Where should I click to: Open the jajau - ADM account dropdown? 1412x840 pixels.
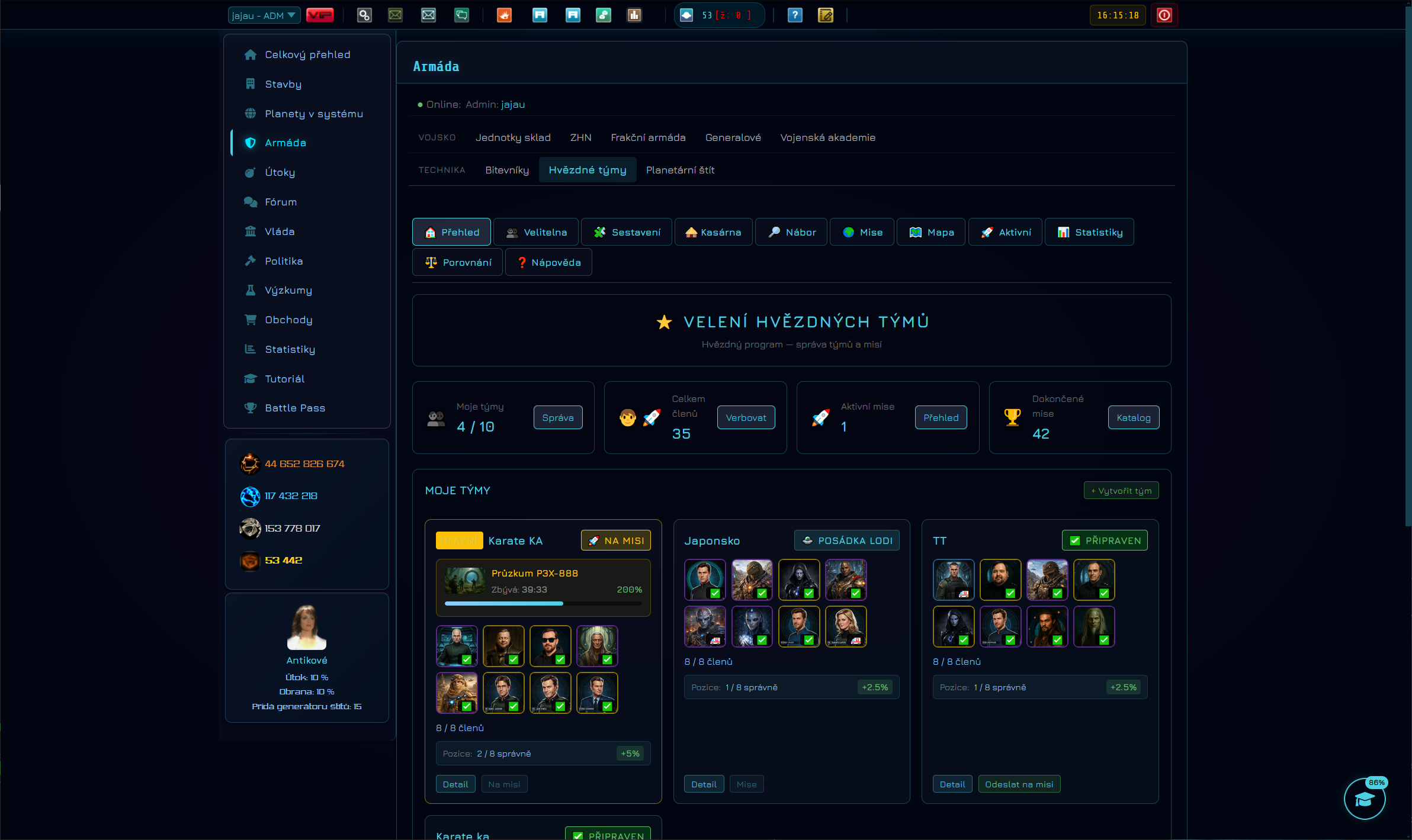pyautogui.click(x=264, y=15)
